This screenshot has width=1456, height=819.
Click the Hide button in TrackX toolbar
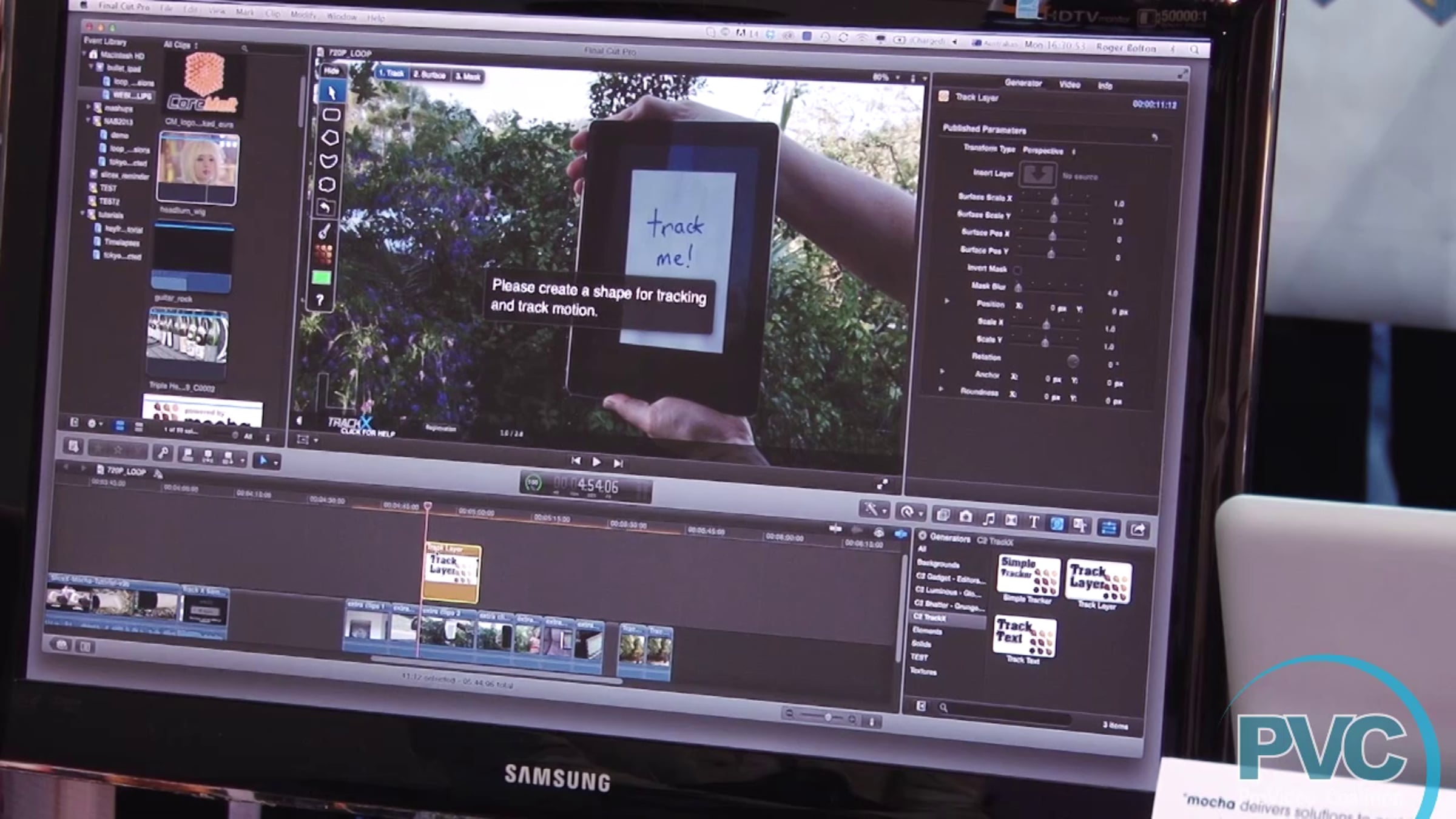point(331,71)
